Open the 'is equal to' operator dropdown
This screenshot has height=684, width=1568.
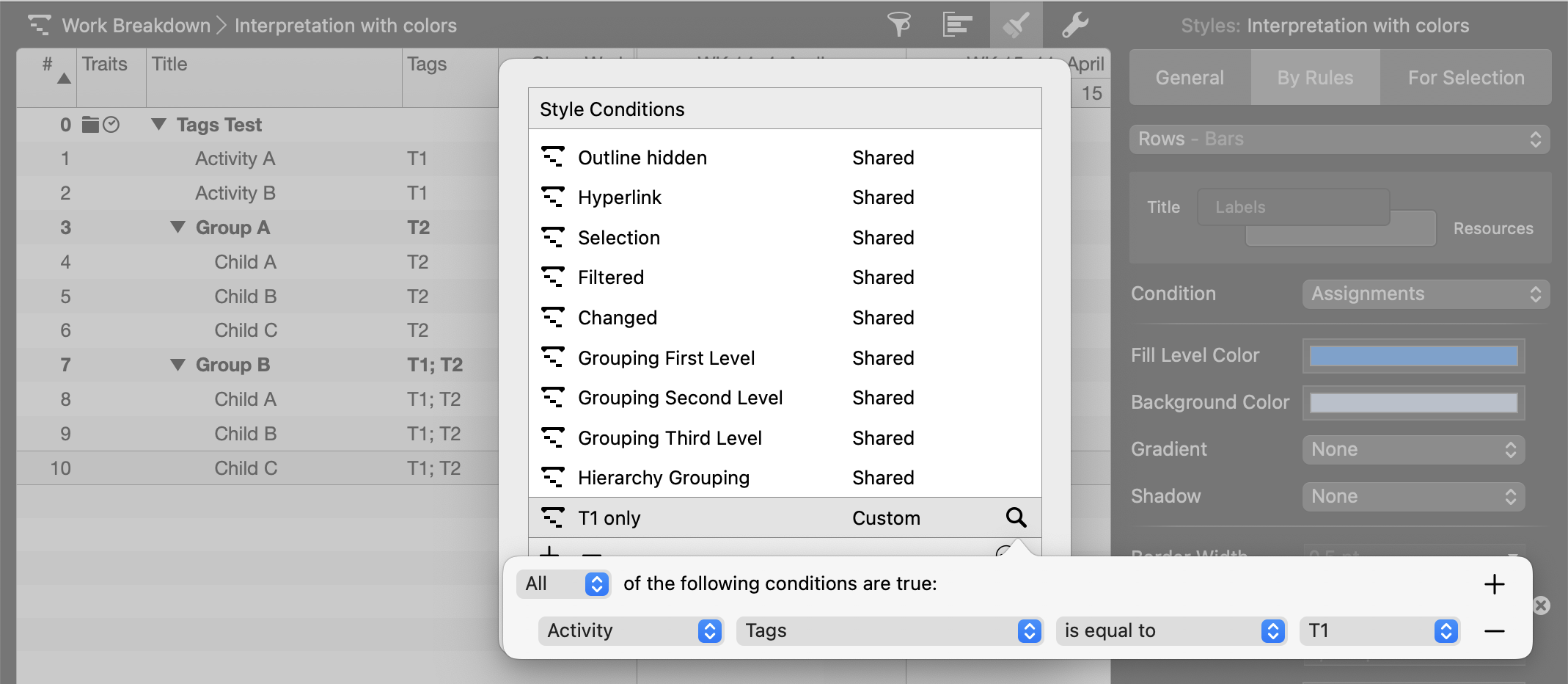click(1170, 631)
